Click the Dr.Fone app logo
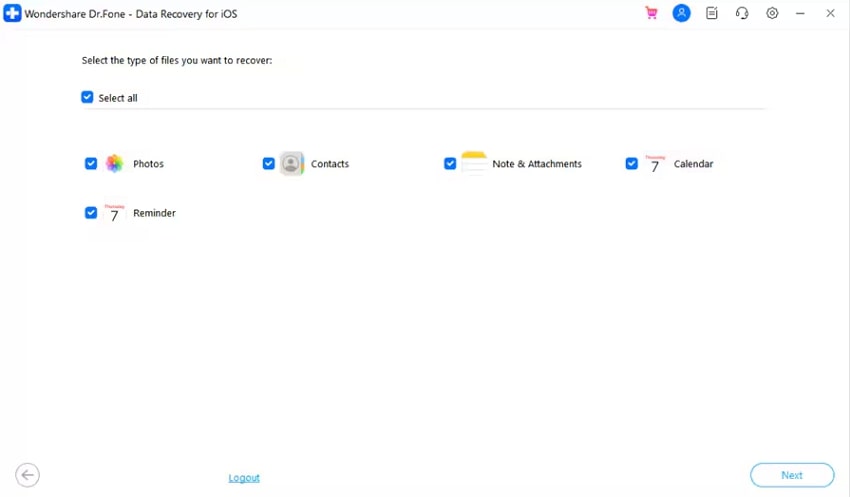The height and width of the screenshot is (497, 850). (x=12, y=14)
